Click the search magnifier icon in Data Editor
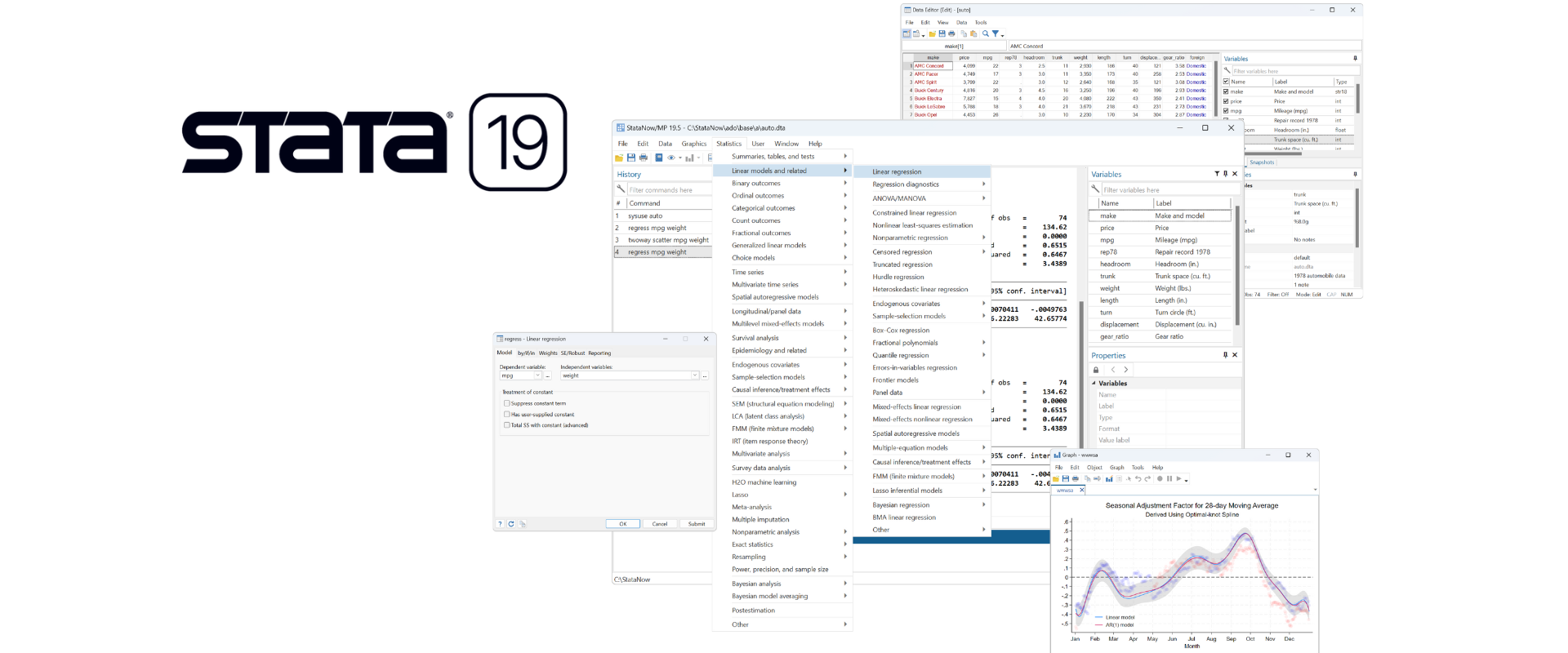1568x653 pixels. pos(986,33)
